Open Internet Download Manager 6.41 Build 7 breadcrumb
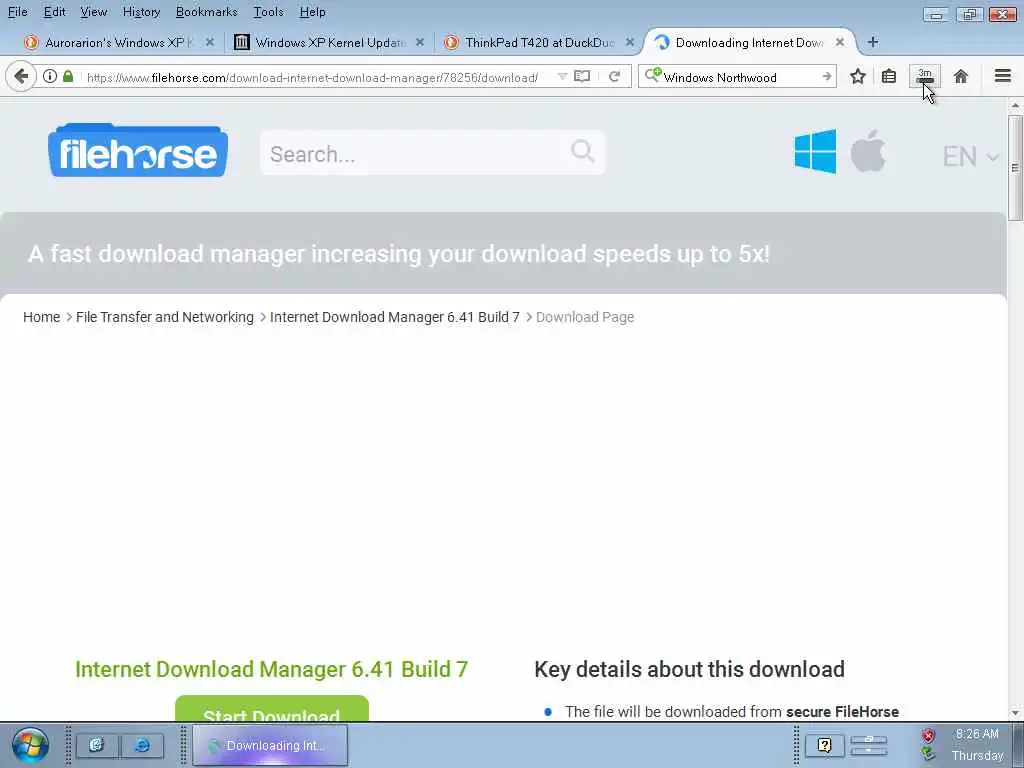 click(394, 317)
